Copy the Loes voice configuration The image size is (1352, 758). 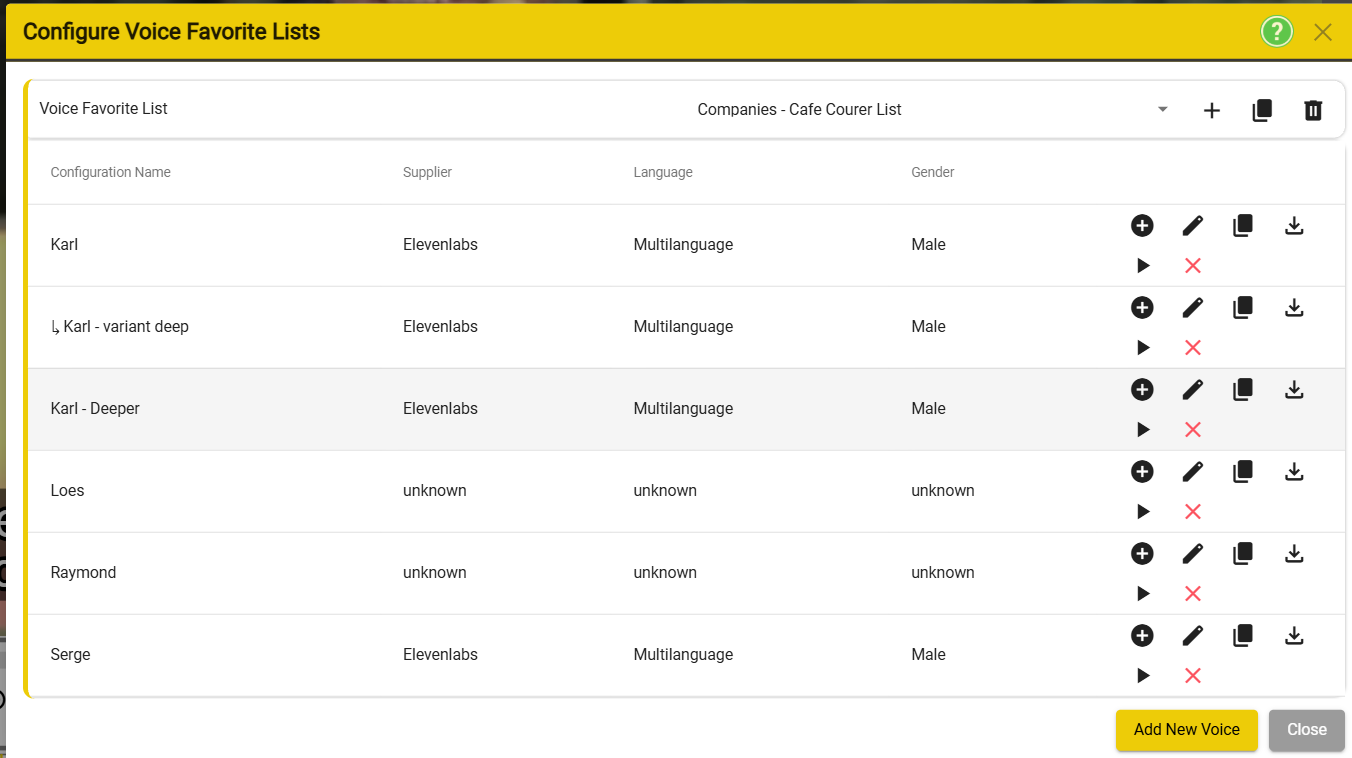coord(1243,472)
